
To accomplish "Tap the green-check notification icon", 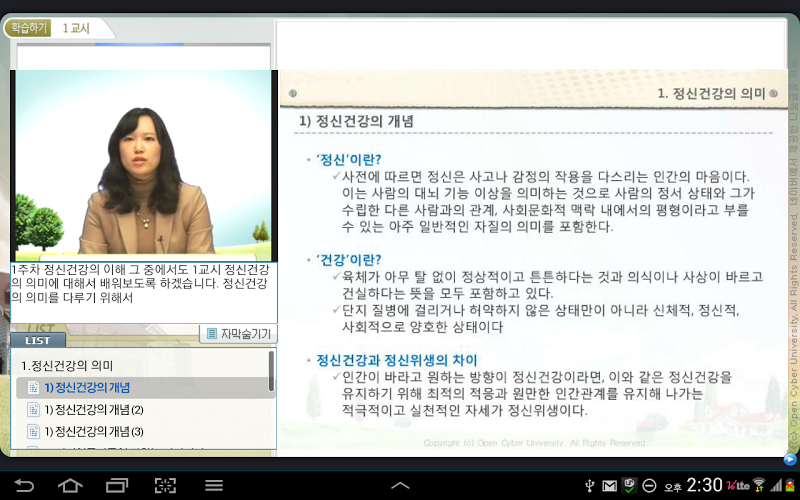I will [630, 485].
